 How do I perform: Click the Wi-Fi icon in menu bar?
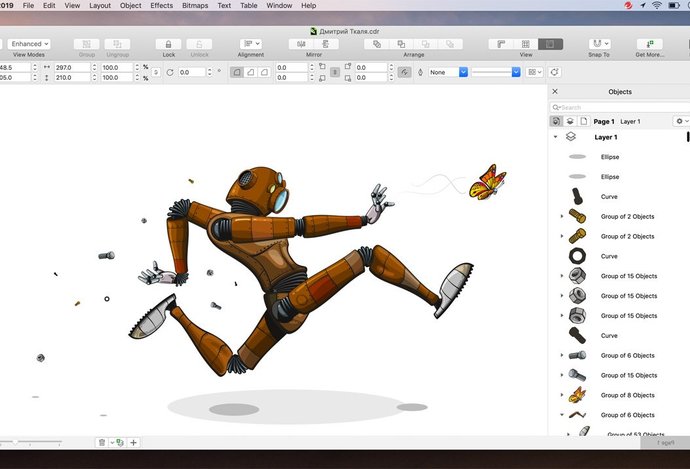click(x=656, y=6)
